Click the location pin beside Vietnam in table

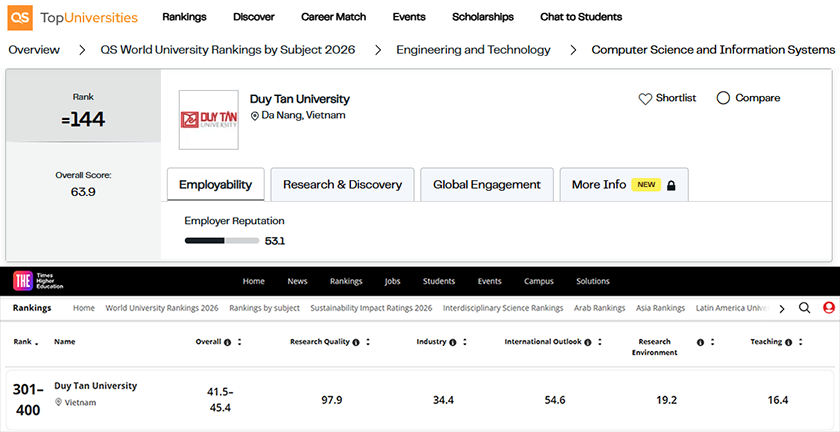pos(58,402)
